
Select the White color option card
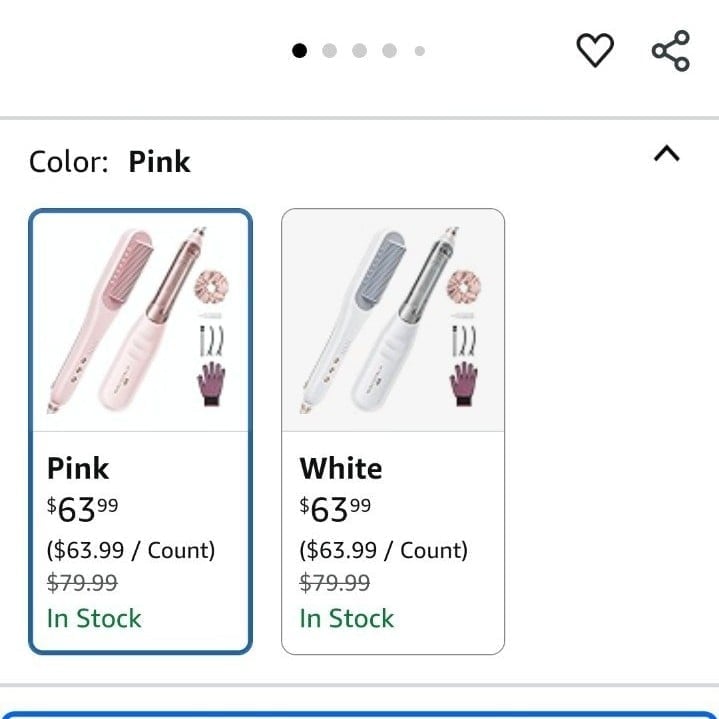(x=393, y=431)
